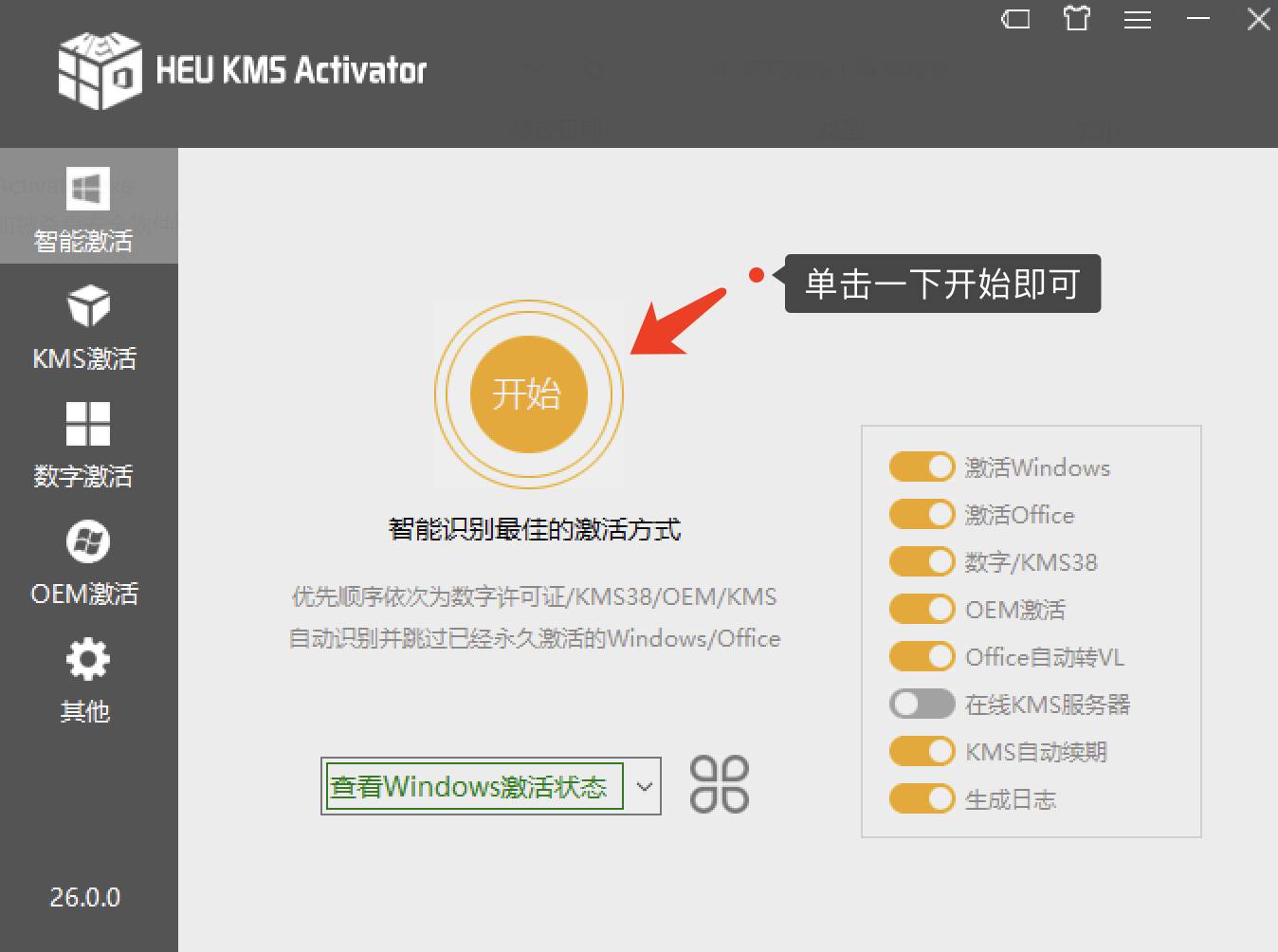Image resolution: width=1278 pixels, height=952 pixels.
Task: Turn off the OEM激活 switch
Action: click(922, 610)
